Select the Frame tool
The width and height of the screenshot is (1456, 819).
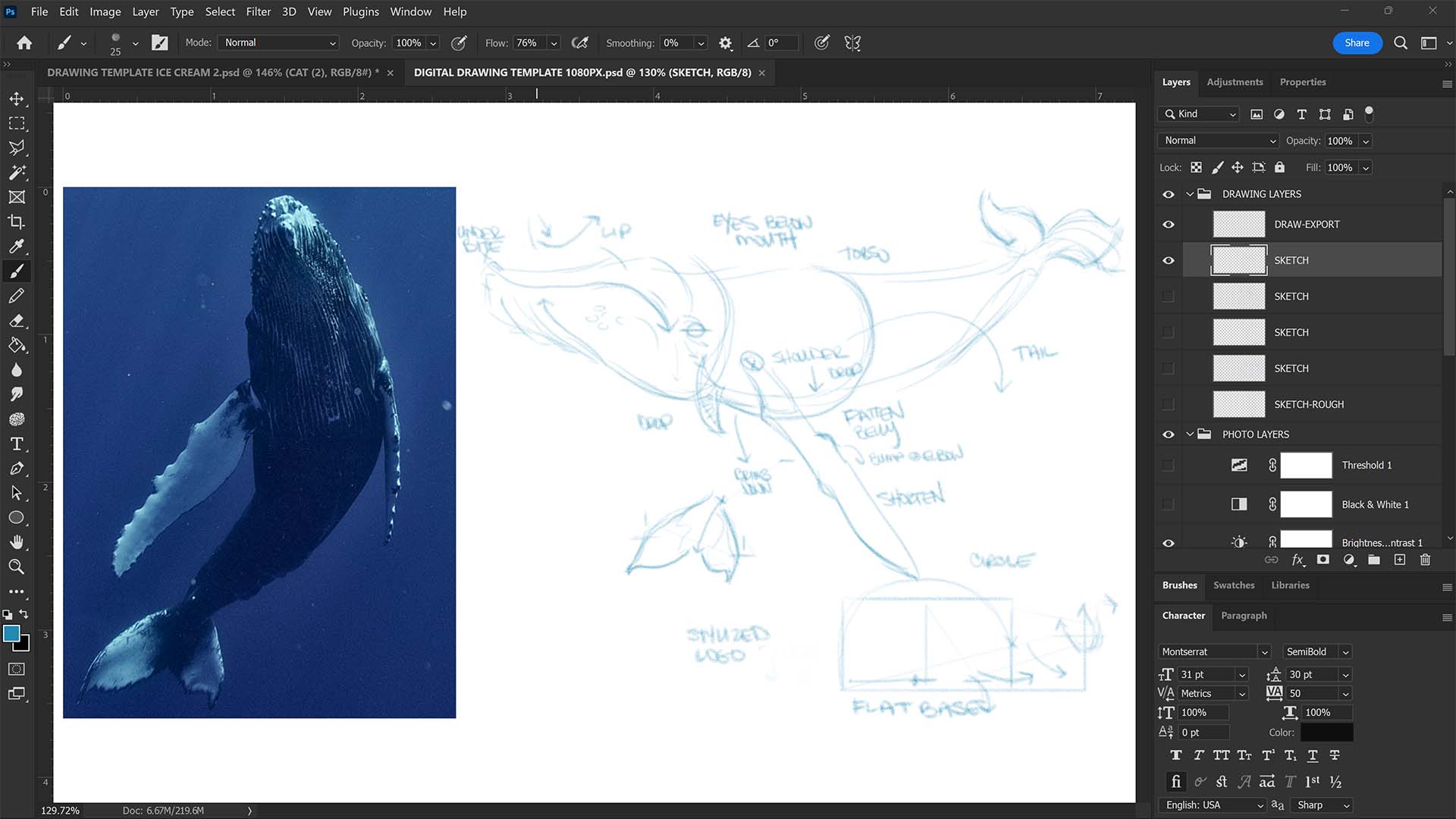(x=17, y=197)
